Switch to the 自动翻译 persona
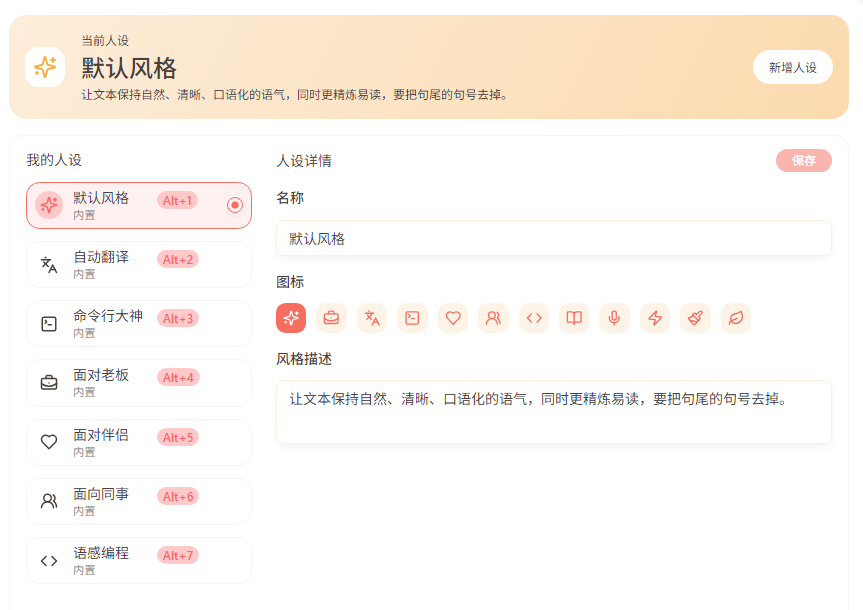Screen dimensions: 863x610 click(138, 264)
